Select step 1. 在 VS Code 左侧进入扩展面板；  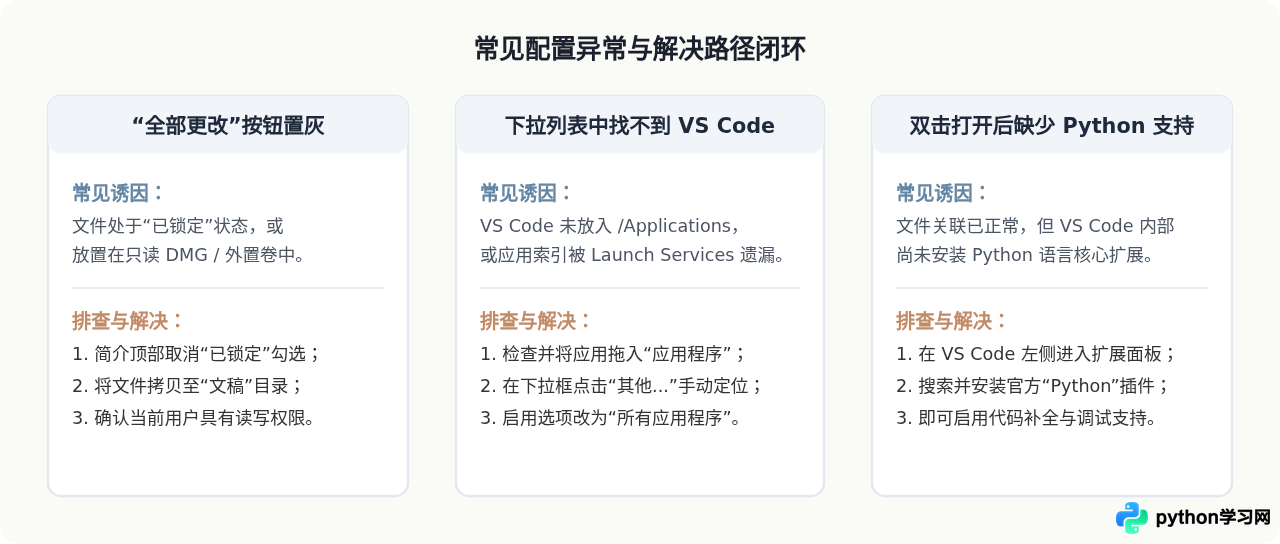[1037, 354]
